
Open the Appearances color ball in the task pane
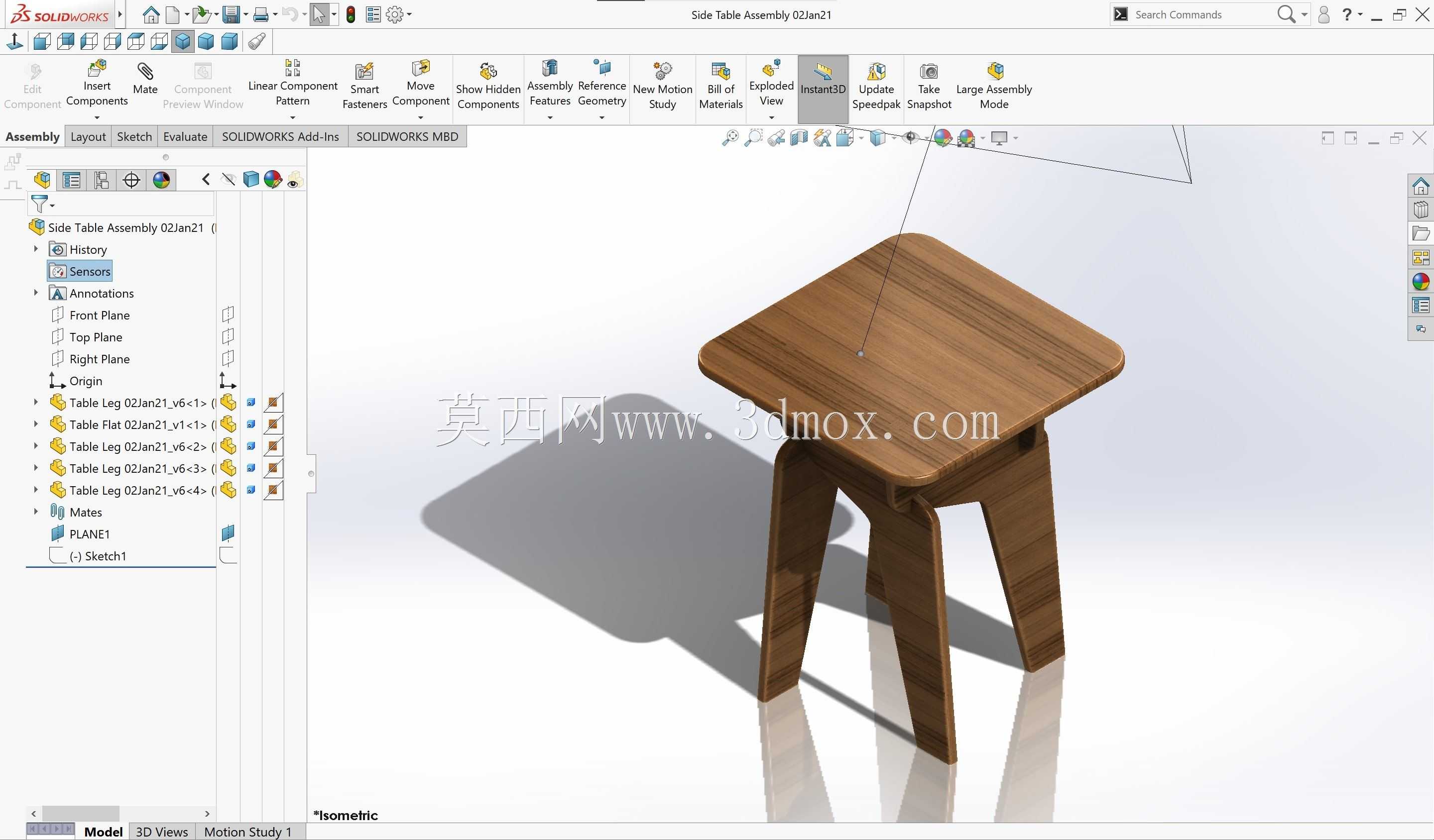tap(1421, 282)
